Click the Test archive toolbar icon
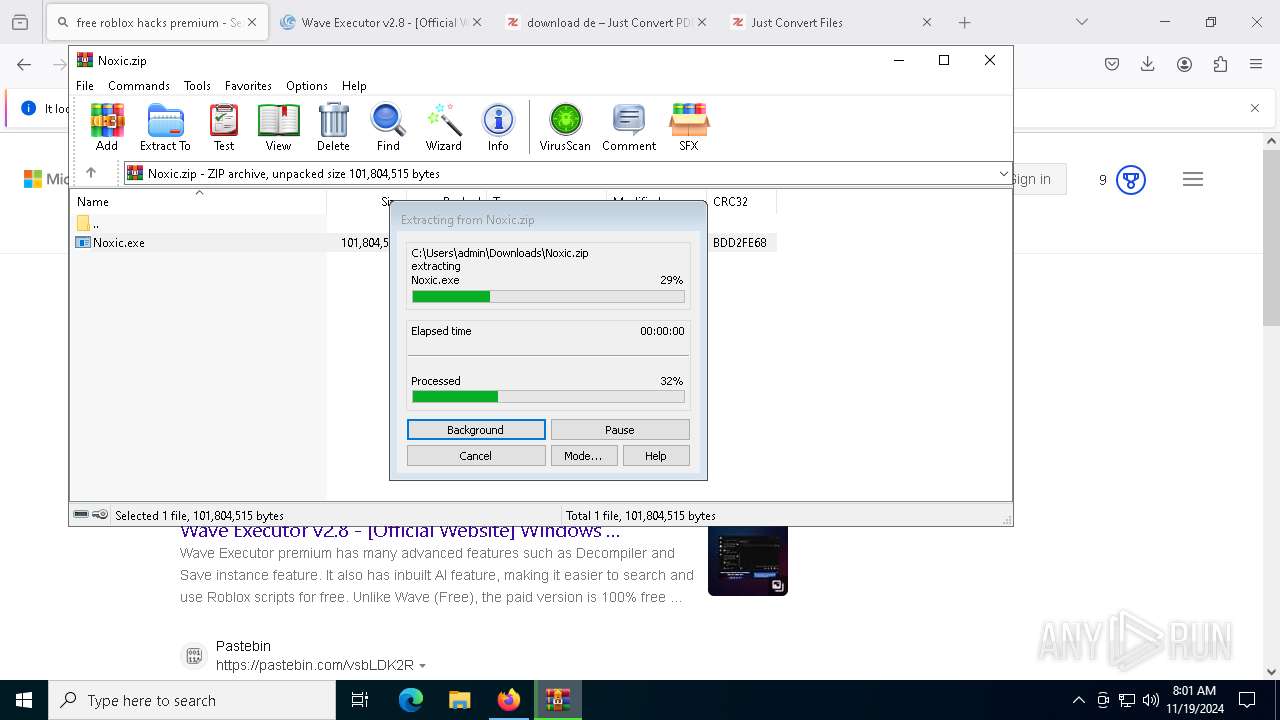The height and width of the screenshot is (720, 1280). pos(224,127)
